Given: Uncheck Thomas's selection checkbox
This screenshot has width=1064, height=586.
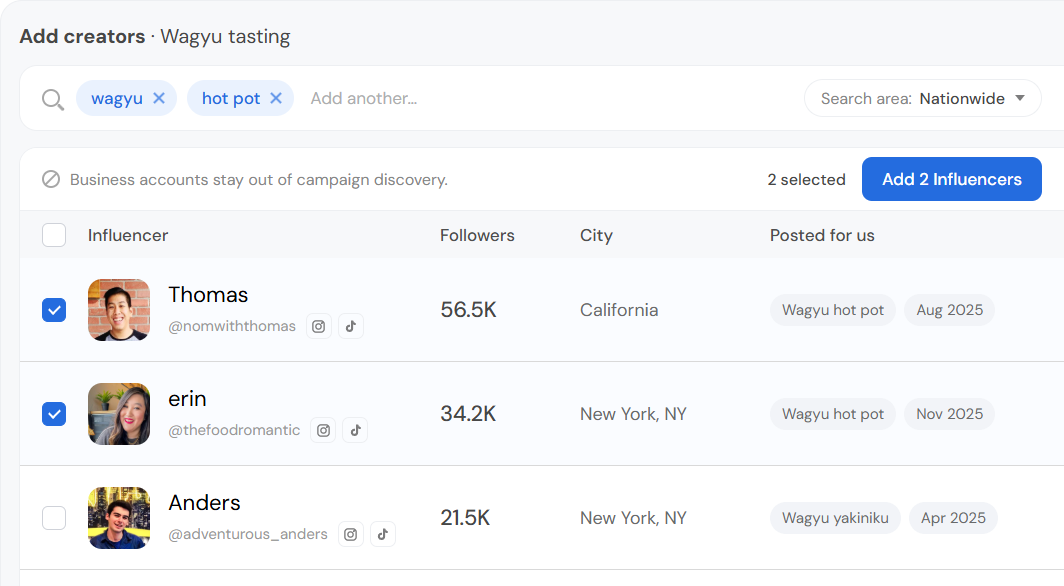Looking at the screenshot, I should (x=54, y=310).
